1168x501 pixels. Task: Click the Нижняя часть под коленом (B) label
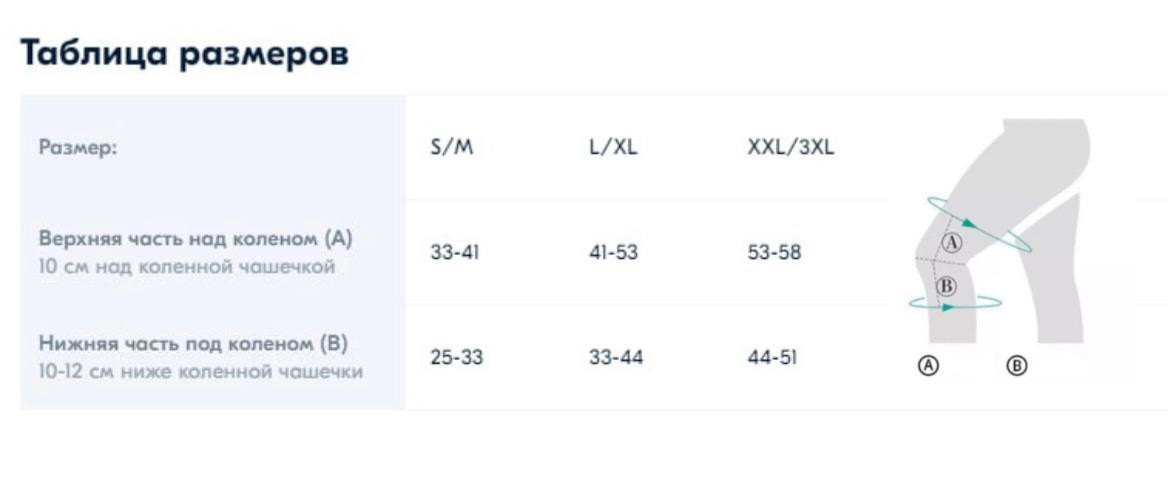(194, 343)
